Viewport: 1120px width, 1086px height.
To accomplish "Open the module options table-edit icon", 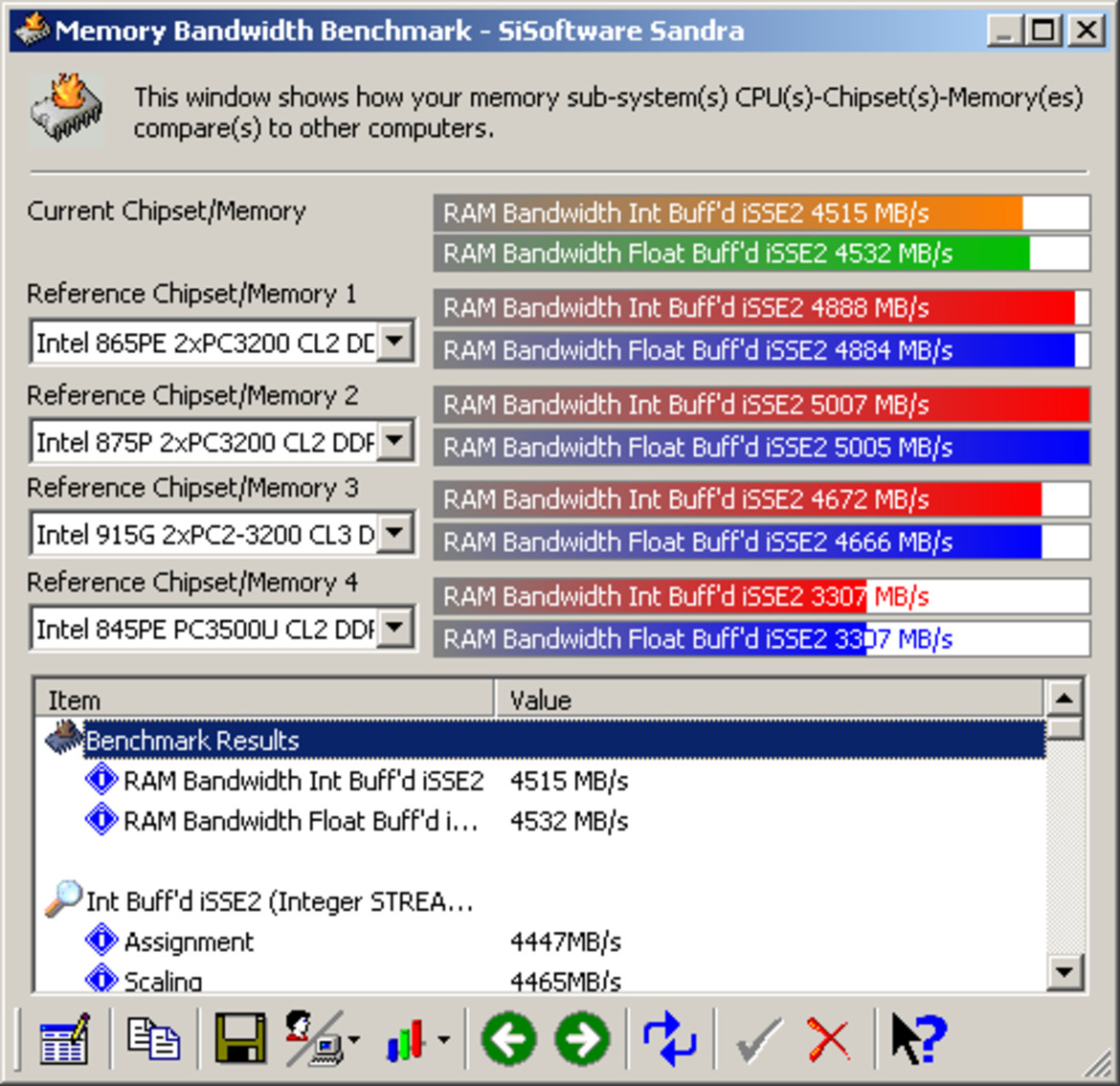I will tap(65, 1039).
